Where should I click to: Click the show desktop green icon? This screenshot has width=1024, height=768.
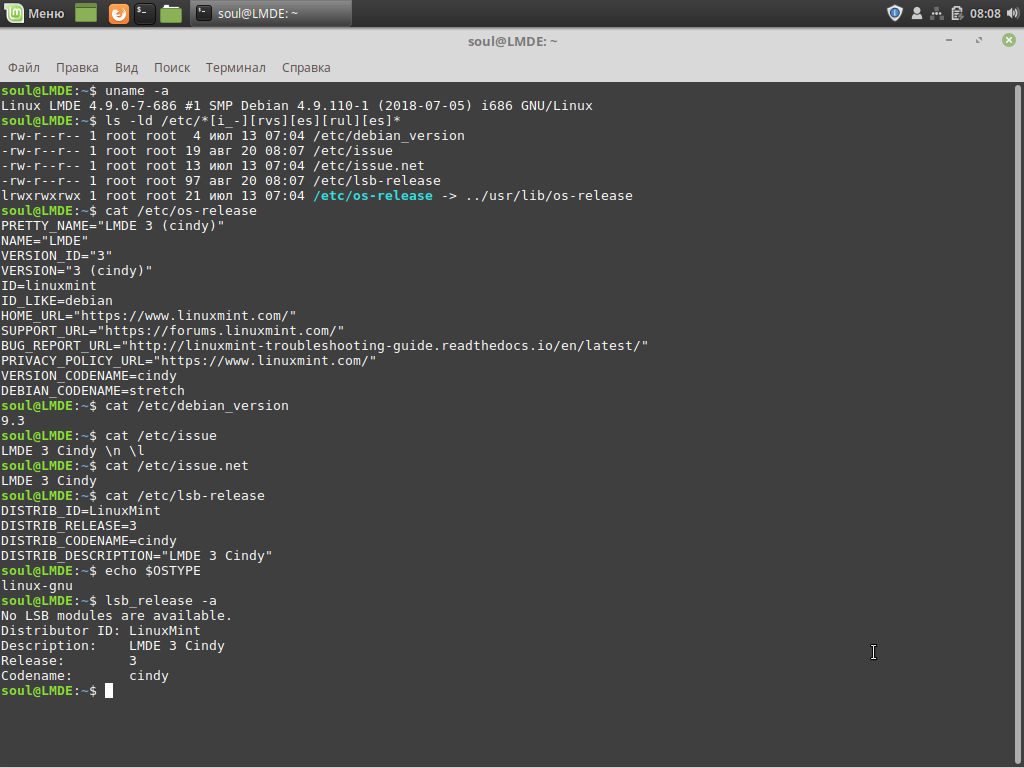(86, 13)
